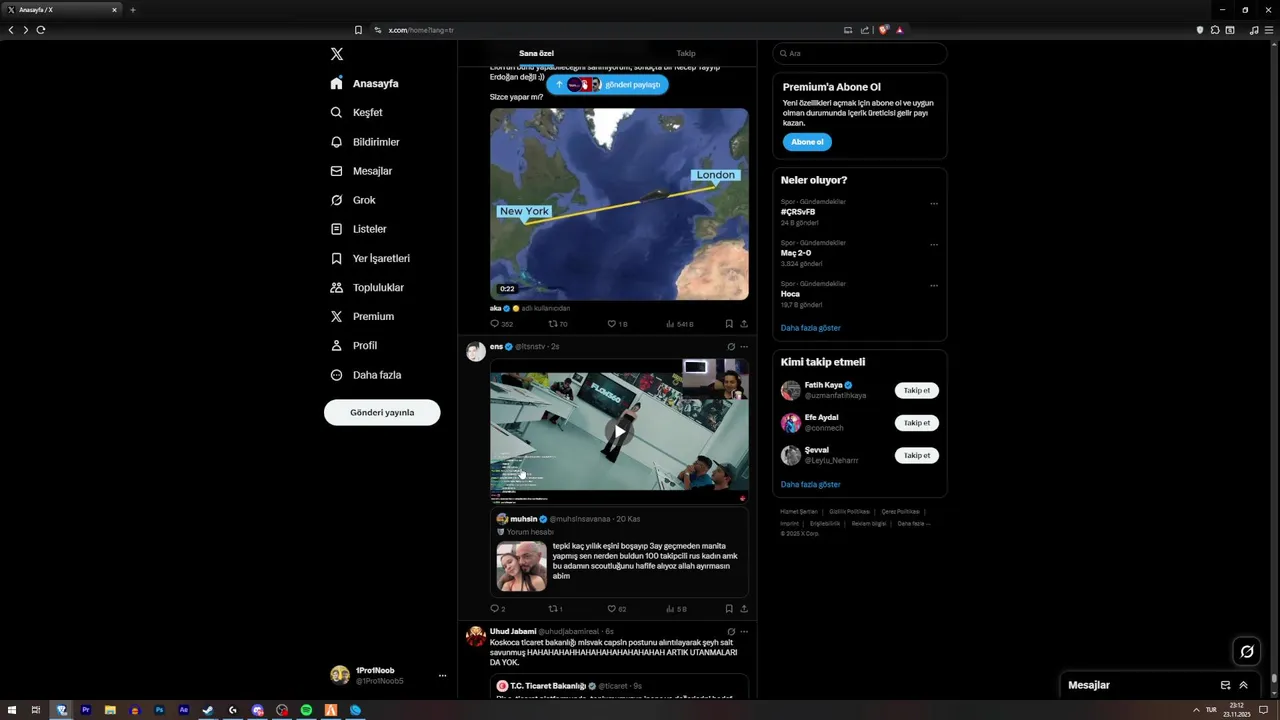Click Daha fazla göster under trends
The image size is (1280, 720).
click(811, 328)
